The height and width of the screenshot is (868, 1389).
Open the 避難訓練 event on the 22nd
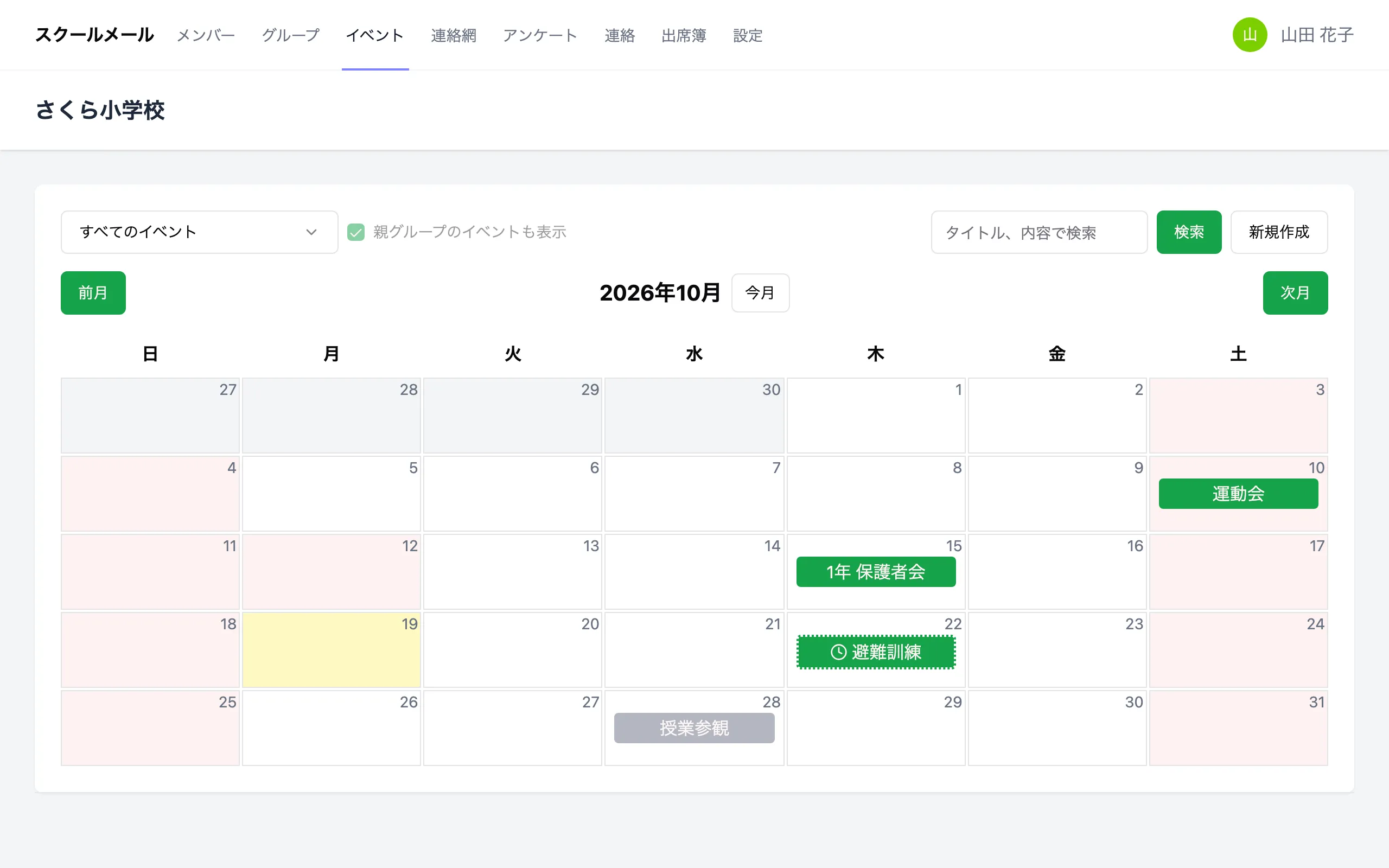point(876,652)
